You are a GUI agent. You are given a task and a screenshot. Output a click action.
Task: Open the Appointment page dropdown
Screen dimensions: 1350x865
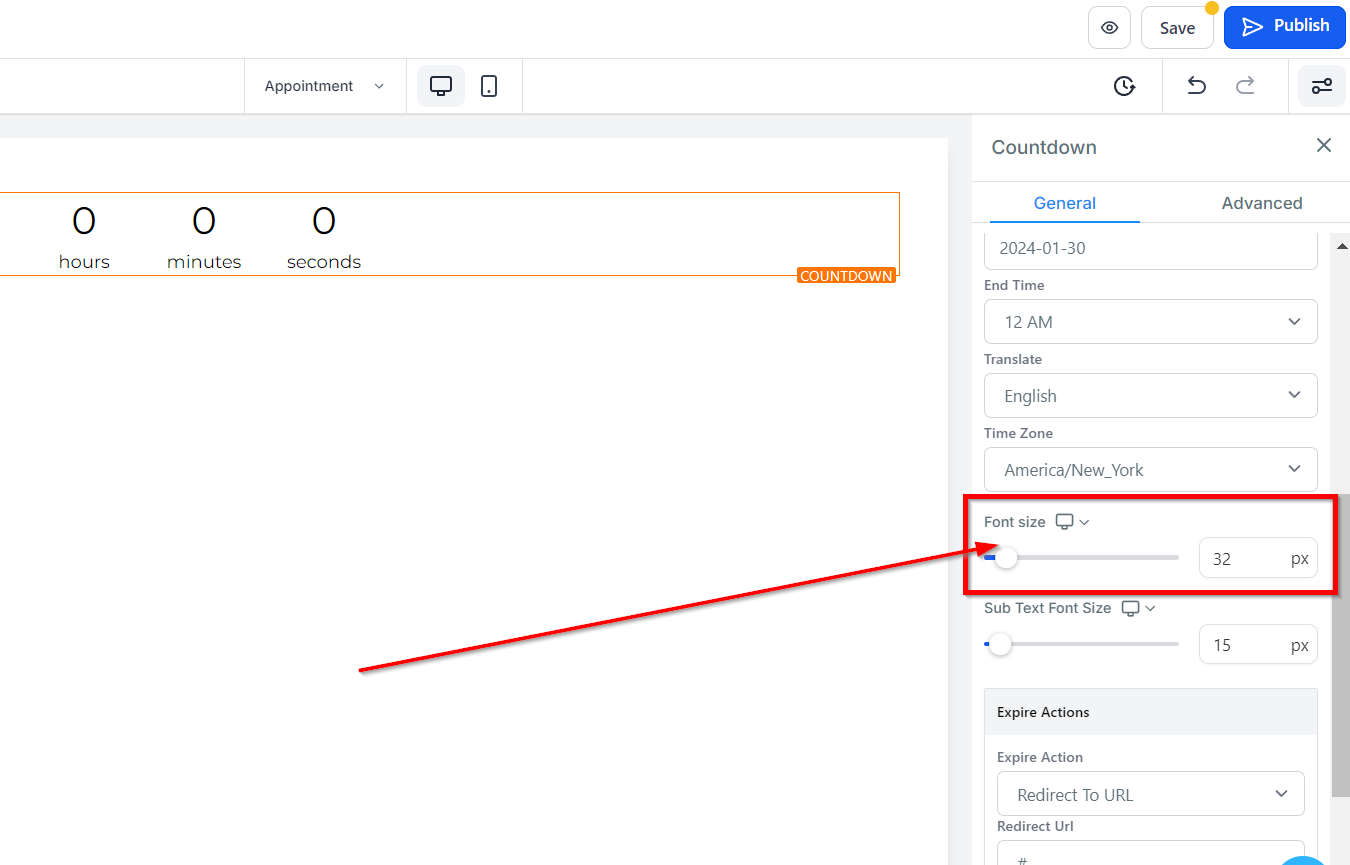click(x=324, y=86)
